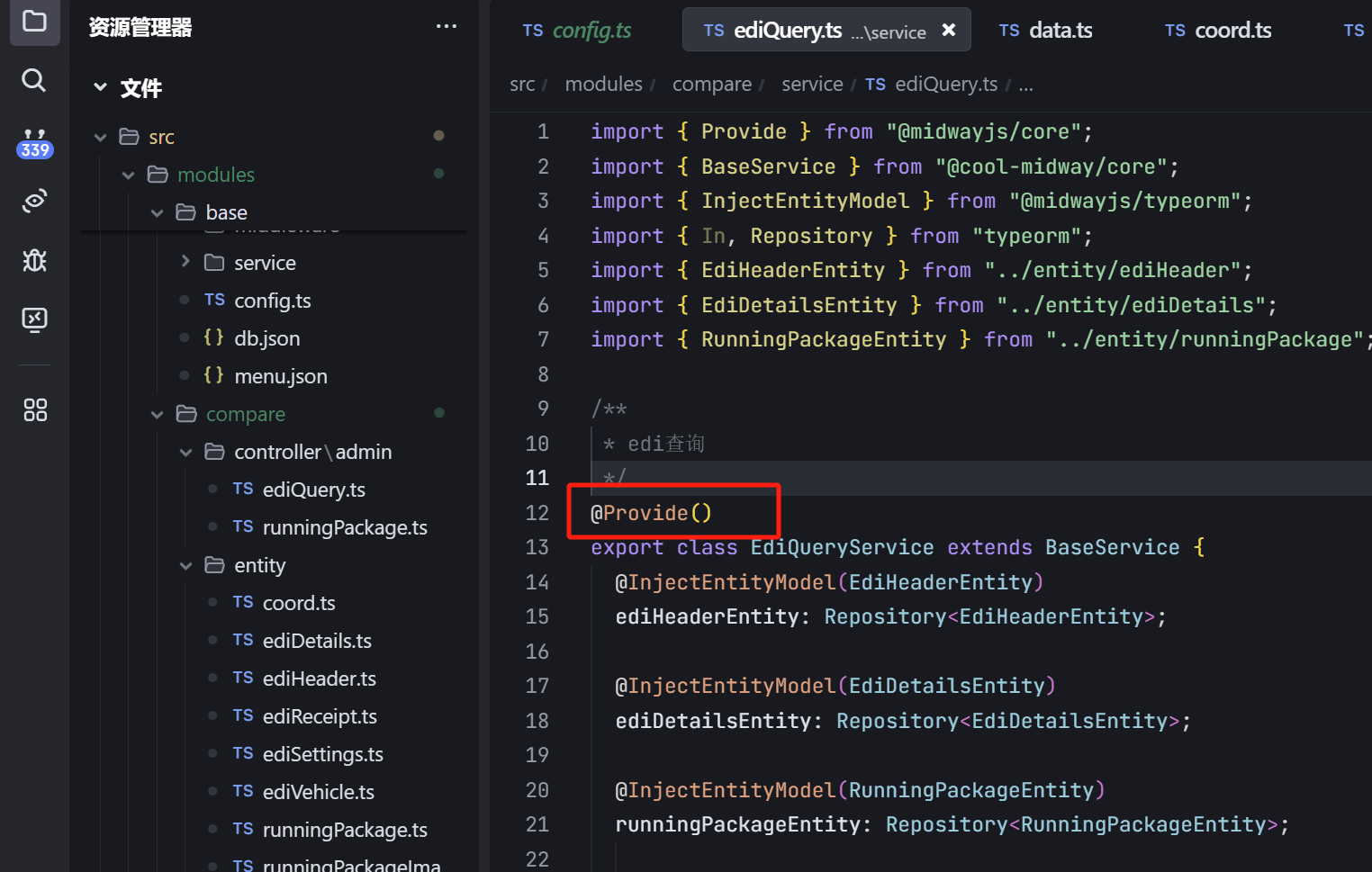This screenshot has width=1372, height=872.
Task: Switch to the data.ts tab
Action: 1045,31
